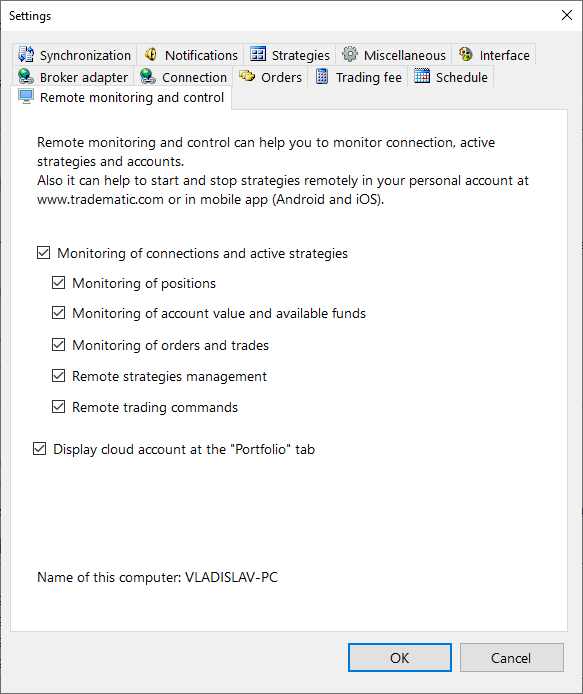
Task: Click the Schedule calendar icon
Action: pos(422,76)
